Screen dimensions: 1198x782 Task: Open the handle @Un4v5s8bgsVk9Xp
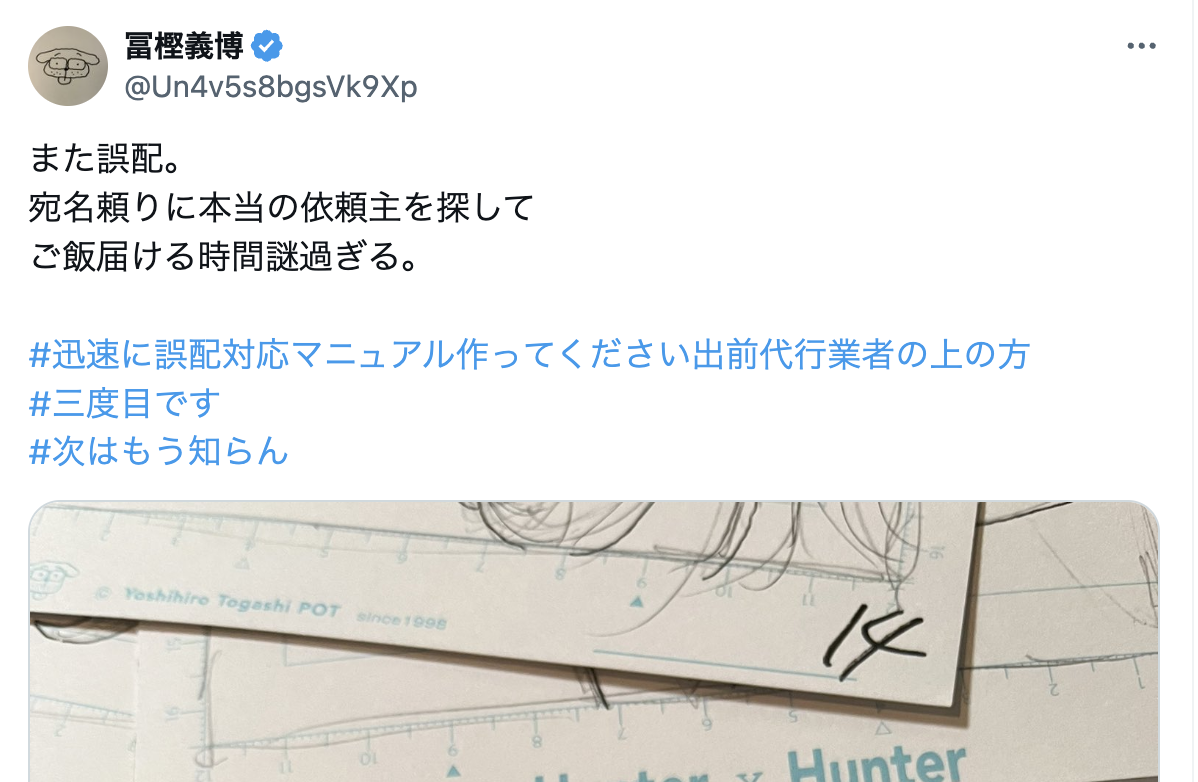click(270, 87)
